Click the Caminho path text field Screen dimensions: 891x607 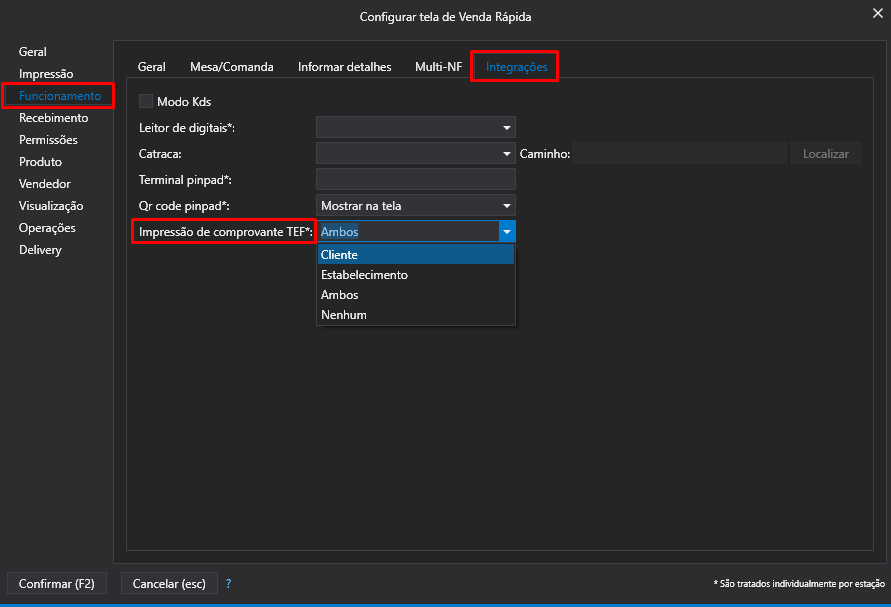coord(679,154)
